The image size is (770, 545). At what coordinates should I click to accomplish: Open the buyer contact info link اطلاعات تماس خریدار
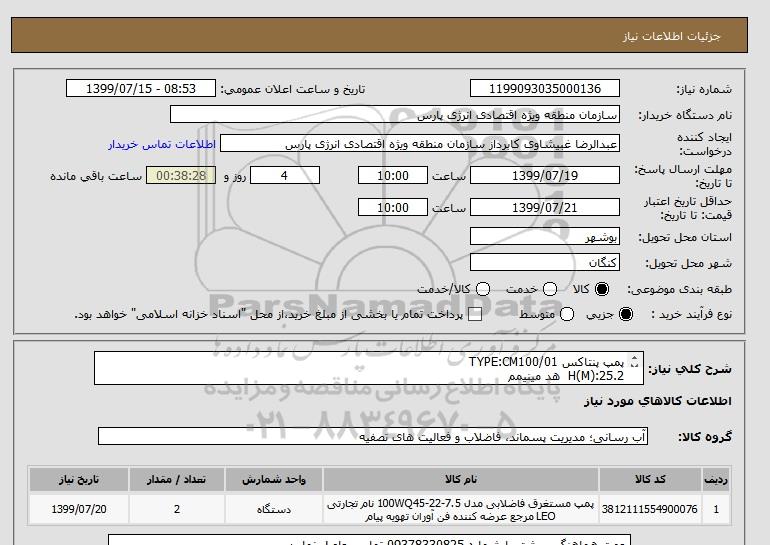pyautogui.click(x=162, y=144)
